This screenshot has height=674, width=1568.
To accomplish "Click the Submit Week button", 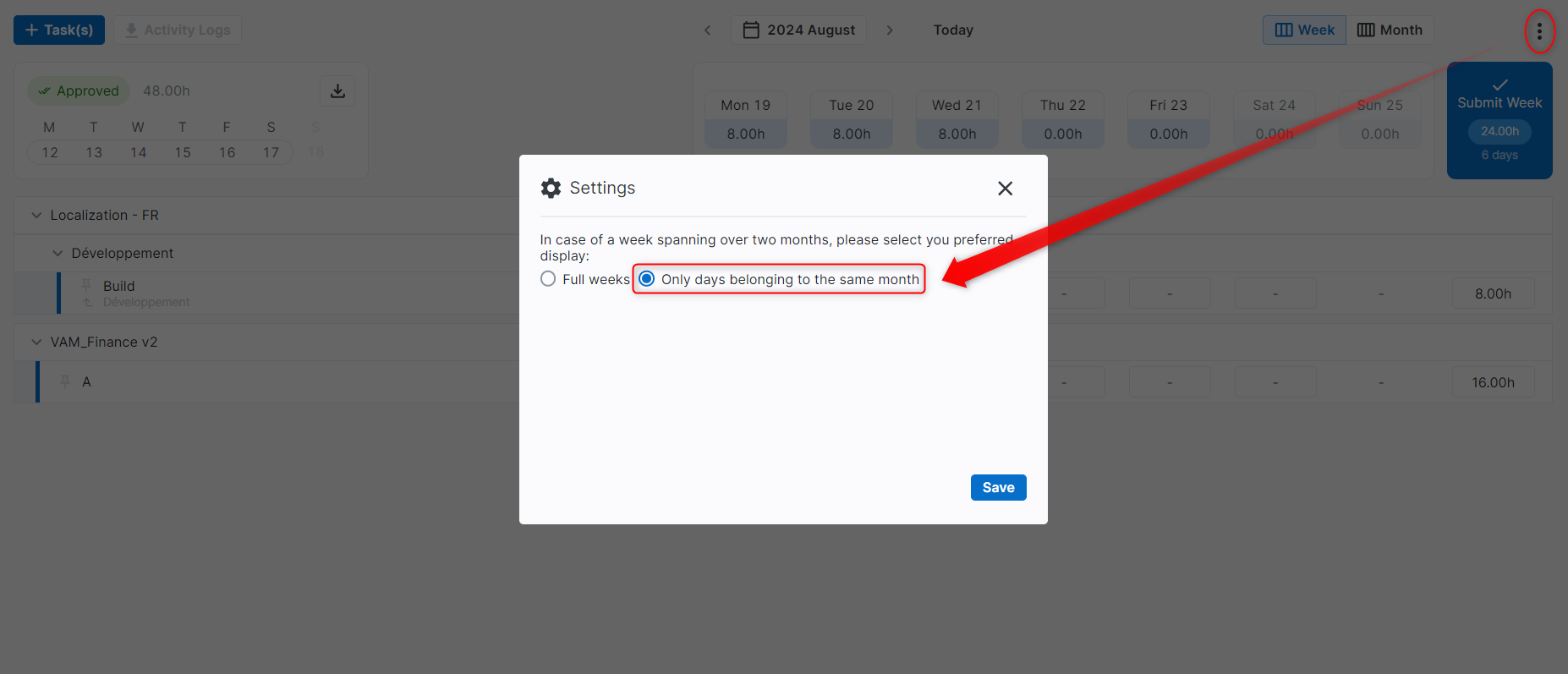I will [1499, 103].
